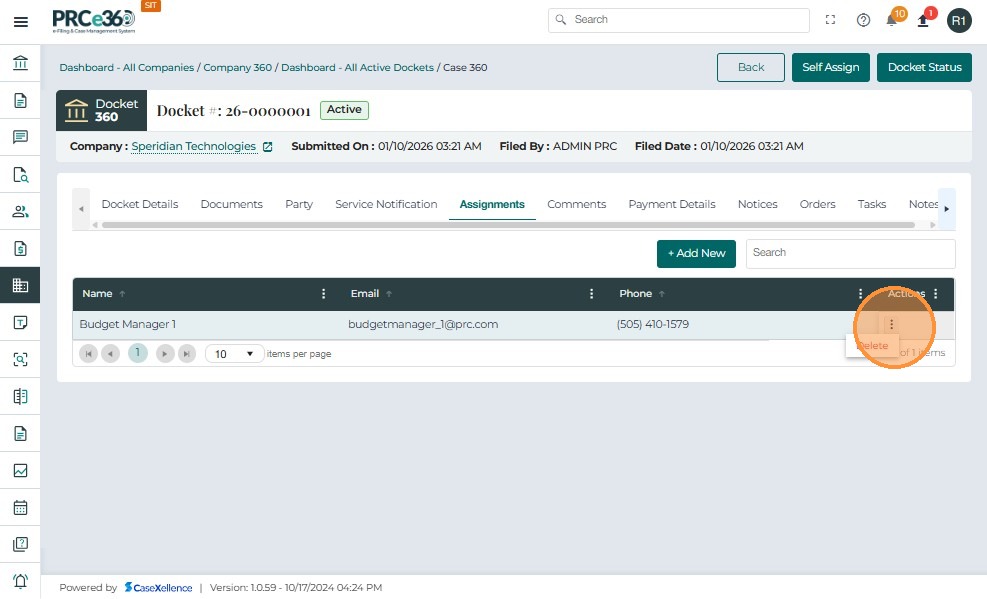
Task: Open the dollar document sidebar icon
Action: (20, 249)
